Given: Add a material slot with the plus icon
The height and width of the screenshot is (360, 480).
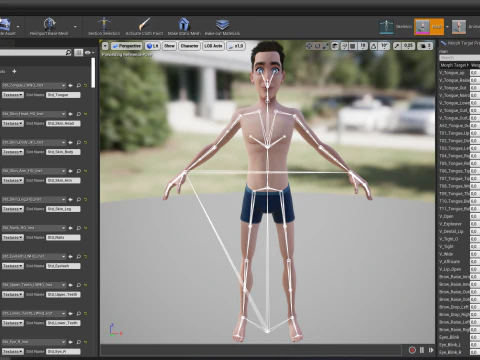Looking at the screenshot, I should coord(14,71).
